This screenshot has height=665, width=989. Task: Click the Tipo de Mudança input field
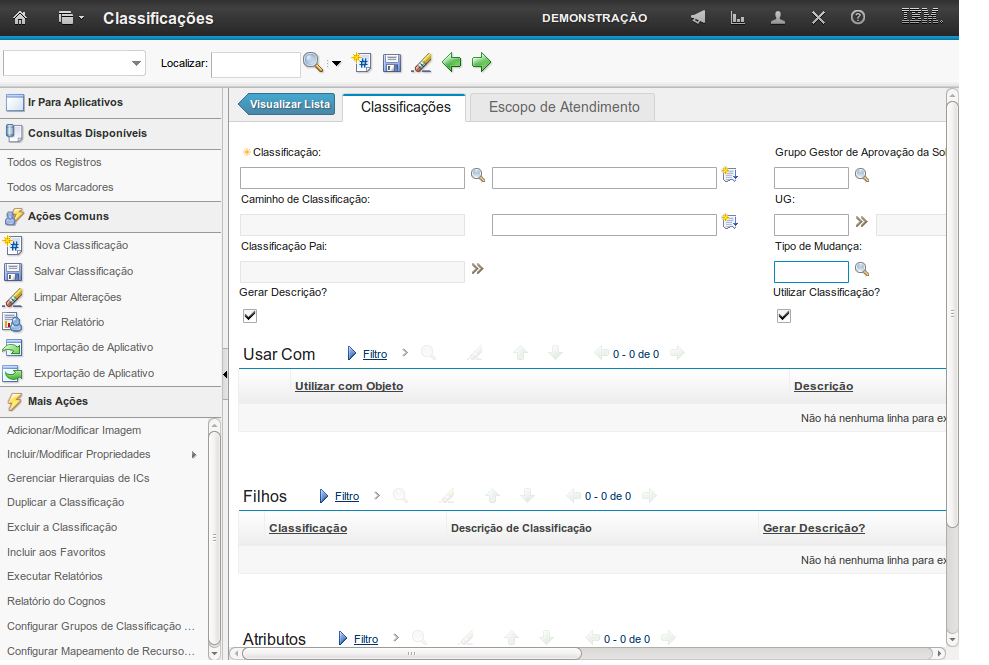pos(811,271)
